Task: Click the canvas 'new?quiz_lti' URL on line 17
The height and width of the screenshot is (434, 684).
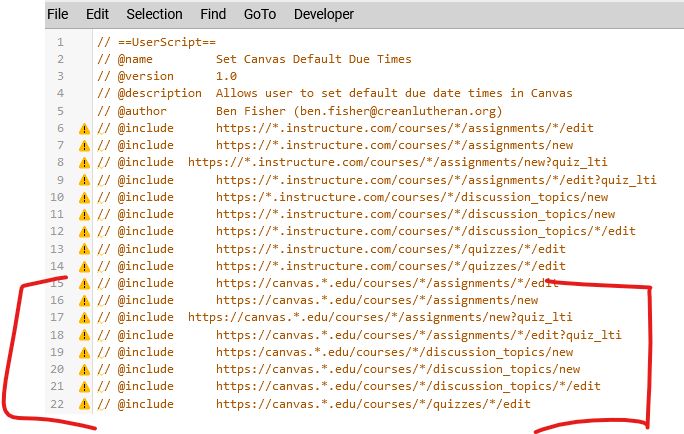Action: [x=380, y=317]
